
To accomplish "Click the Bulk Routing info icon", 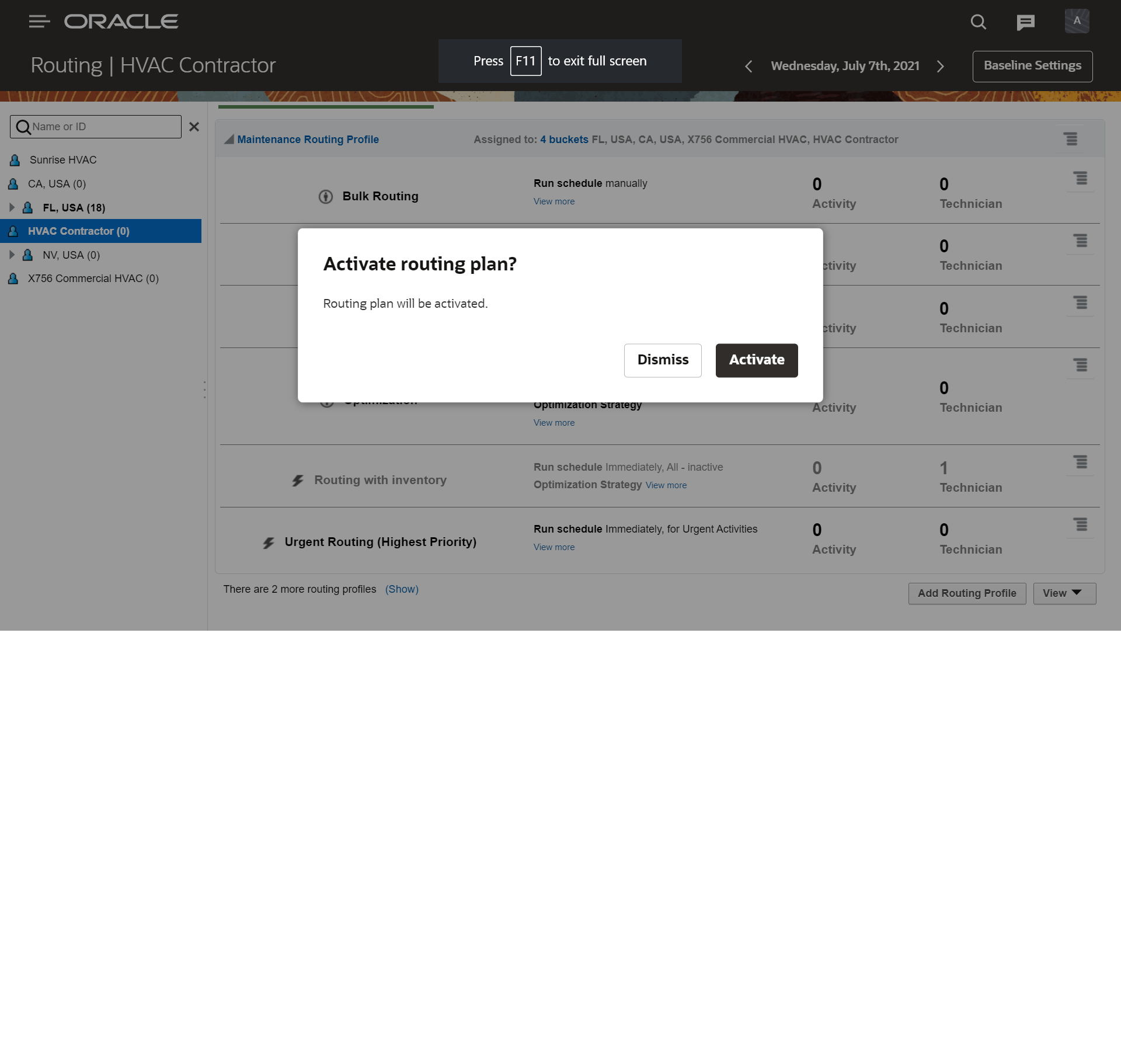I will (x=326, y=196).
